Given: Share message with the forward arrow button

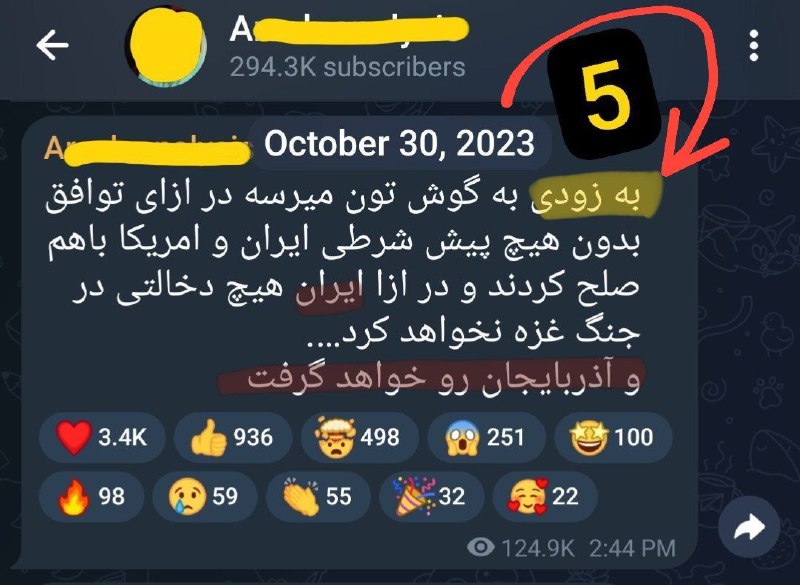Looking at the screenshot, I should [x=748, y=527].
